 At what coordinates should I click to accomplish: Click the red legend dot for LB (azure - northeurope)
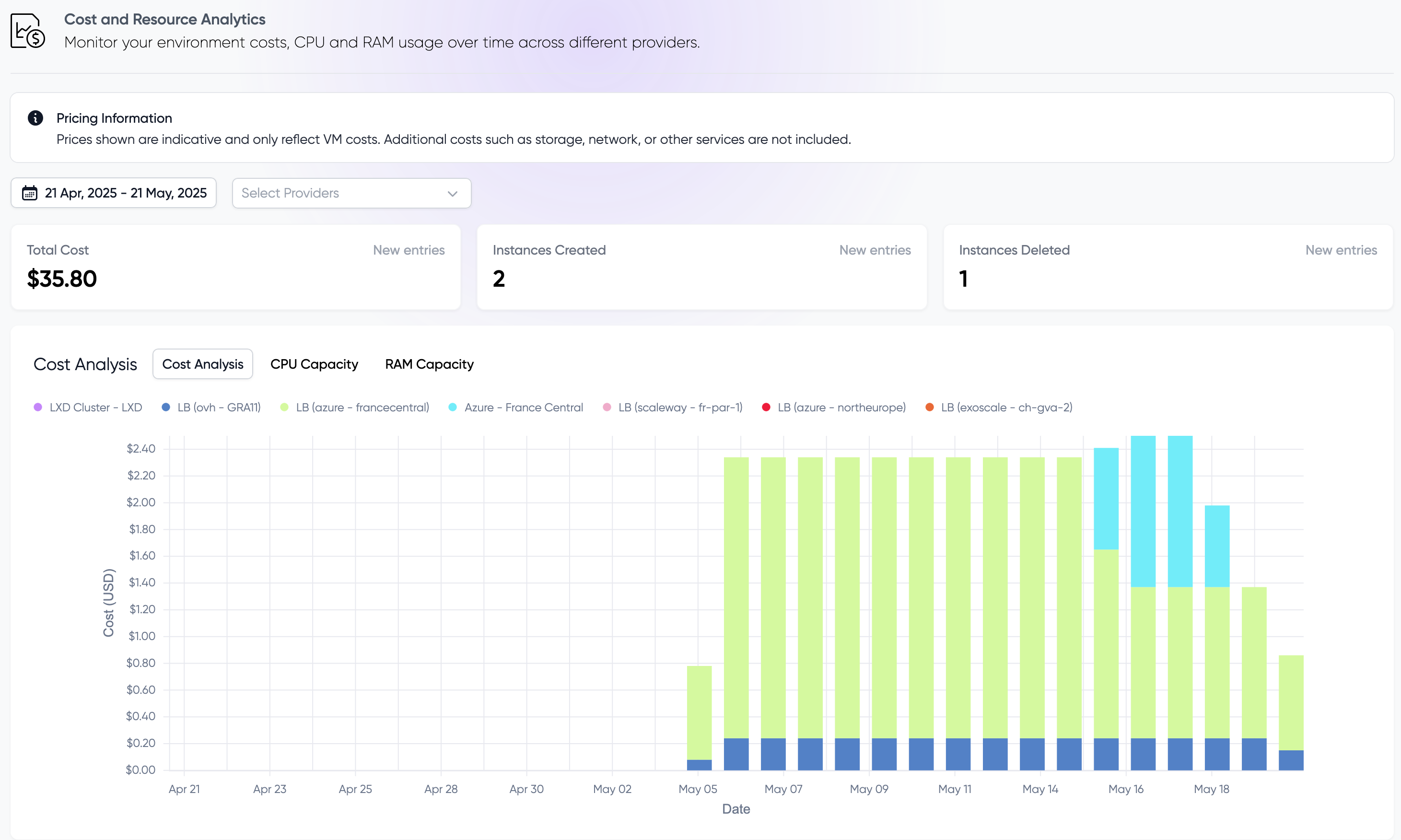click(x=767, y=407)
